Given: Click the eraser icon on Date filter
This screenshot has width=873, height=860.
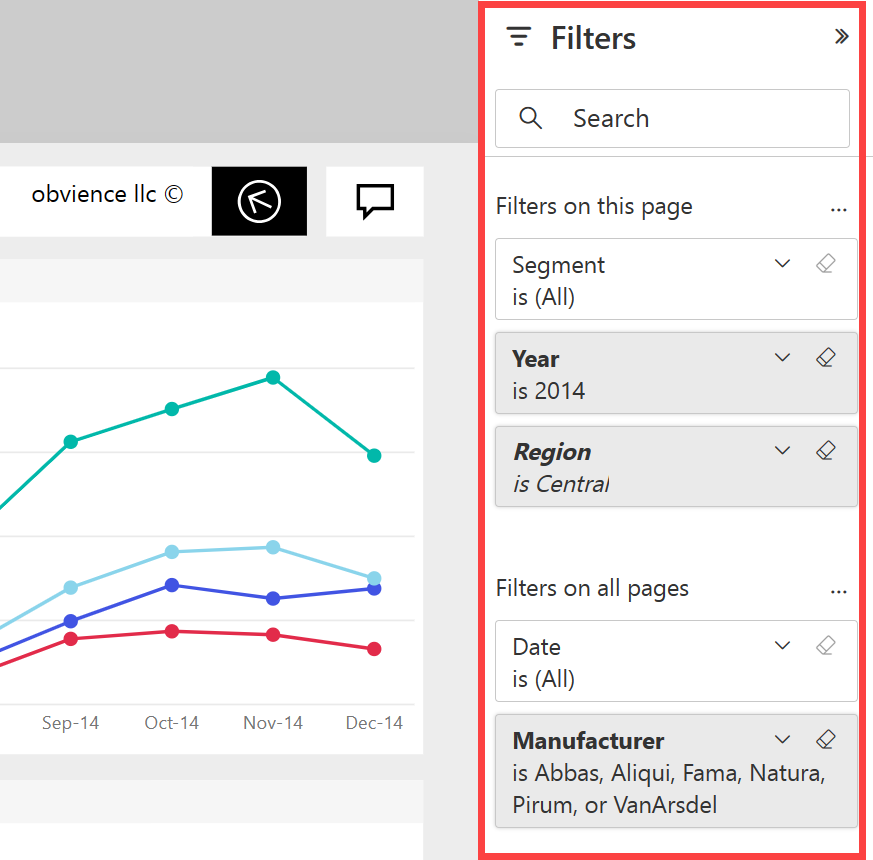Looking at the screenshot, I should [x=826, y=645].
